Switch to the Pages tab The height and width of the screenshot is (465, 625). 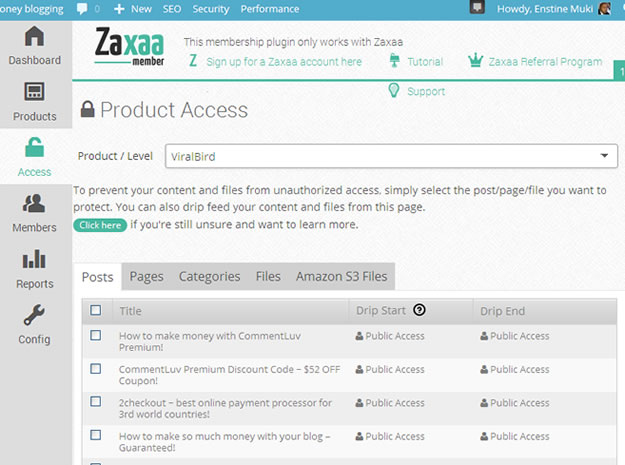(x=147, y=277)
